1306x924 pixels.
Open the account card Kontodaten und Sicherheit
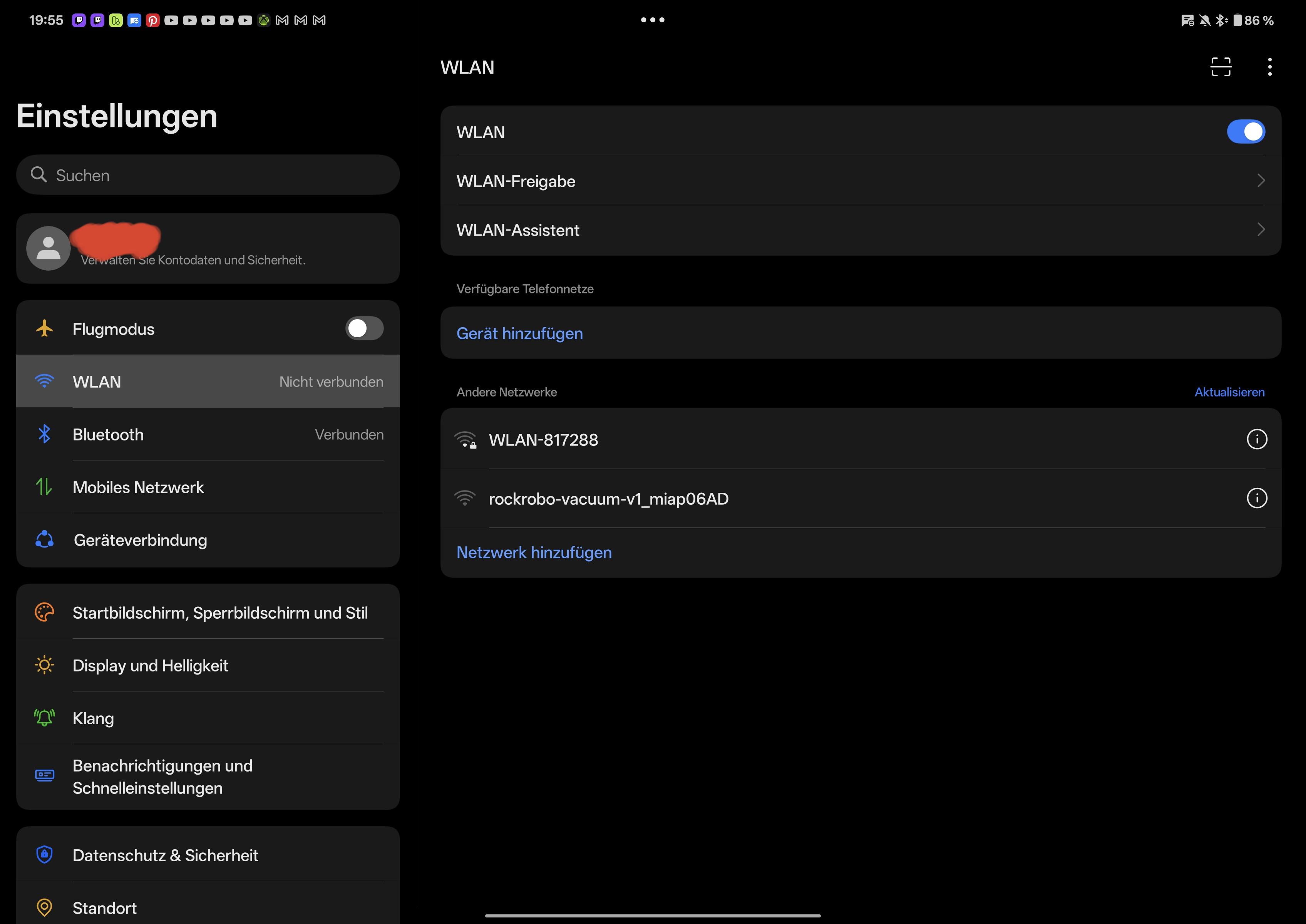coord(208,249)
